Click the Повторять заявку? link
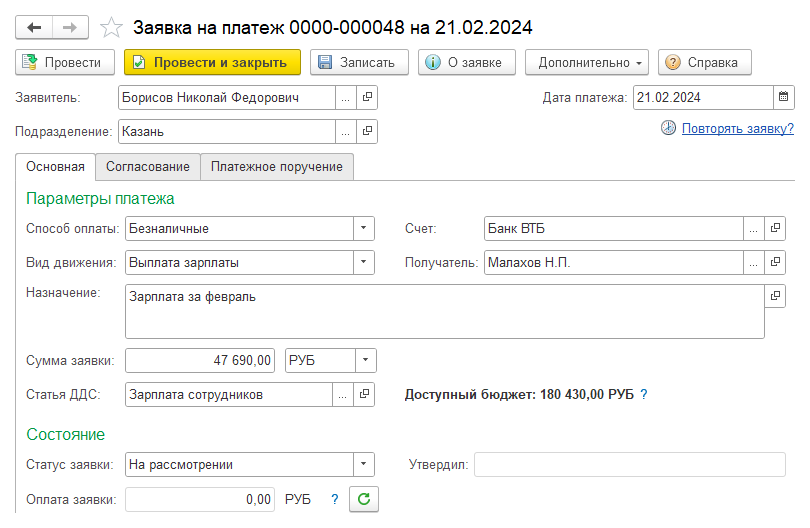810x528 pixels. click(738, 129)
